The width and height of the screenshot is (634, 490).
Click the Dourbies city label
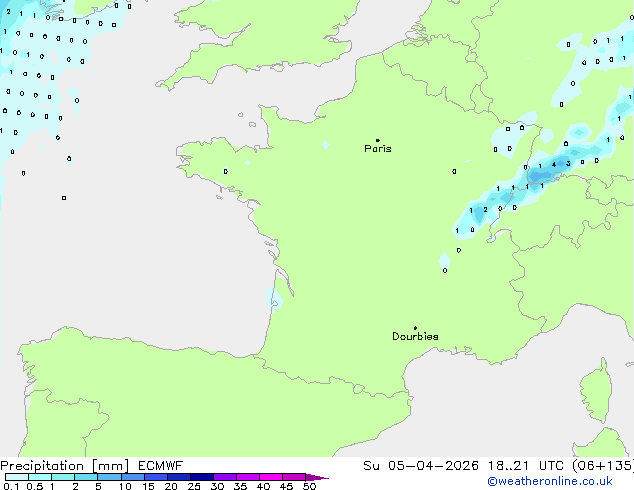click(x=415, y=336)
